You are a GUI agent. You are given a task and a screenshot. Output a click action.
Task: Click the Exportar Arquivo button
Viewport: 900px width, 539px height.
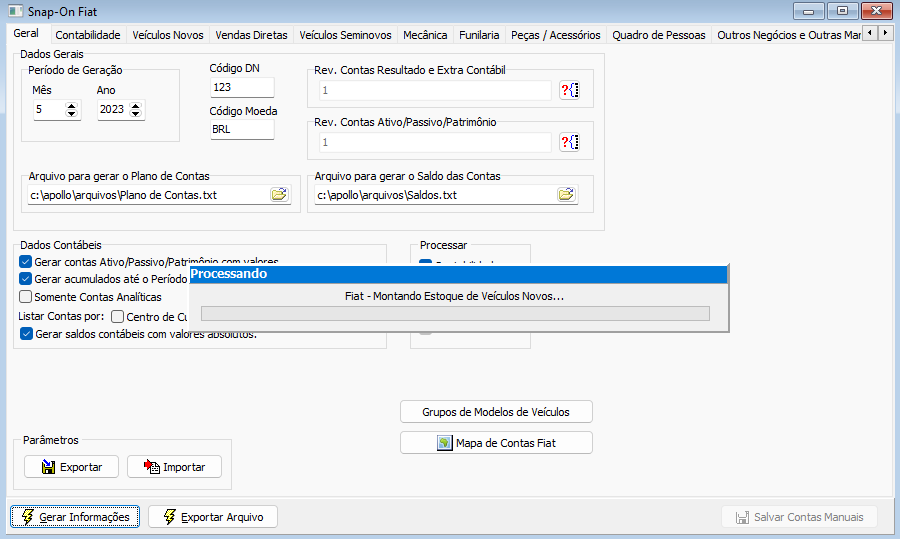(213, 517)
